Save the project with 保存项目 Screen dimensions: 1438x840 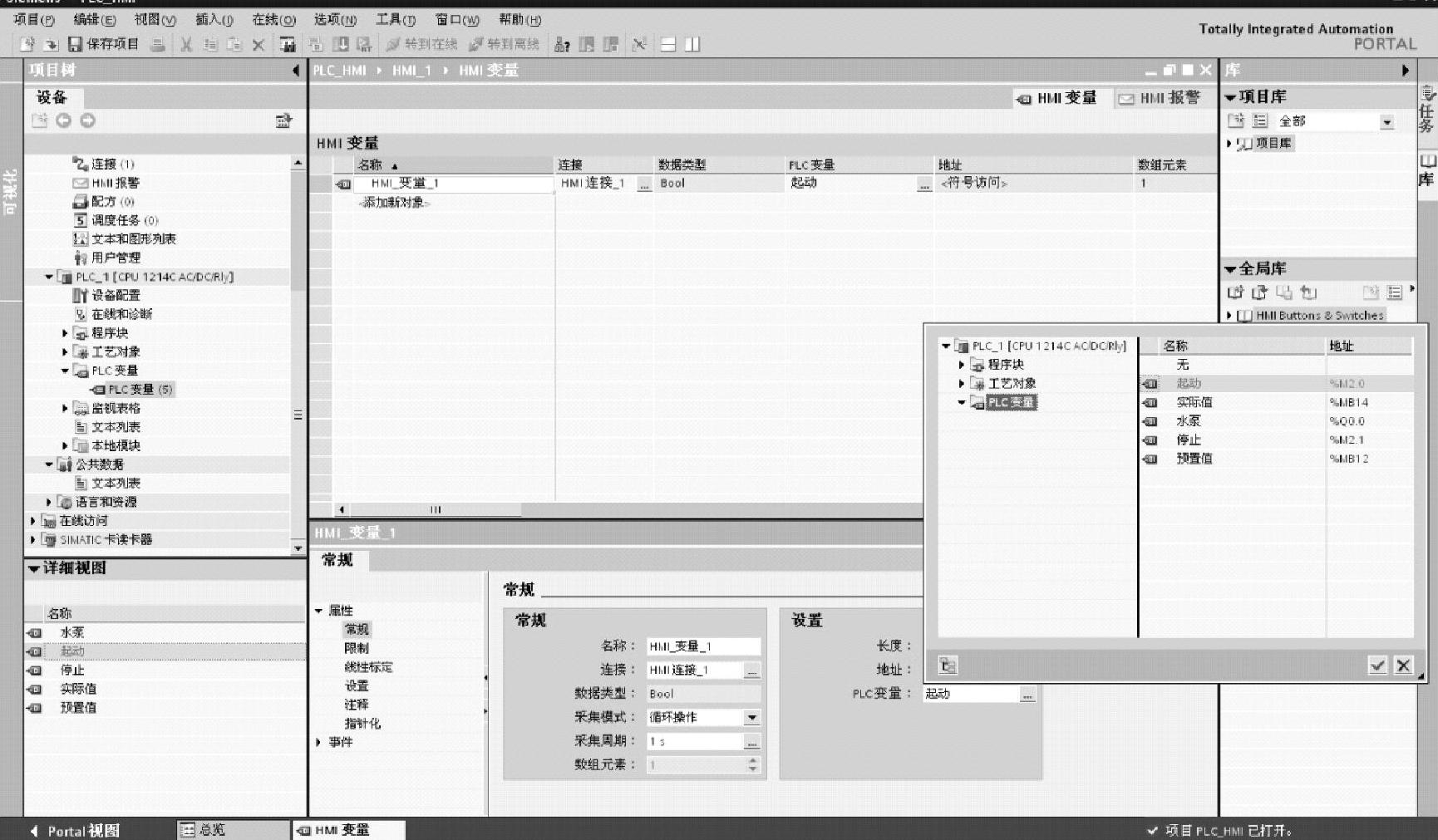pos(103,44)
